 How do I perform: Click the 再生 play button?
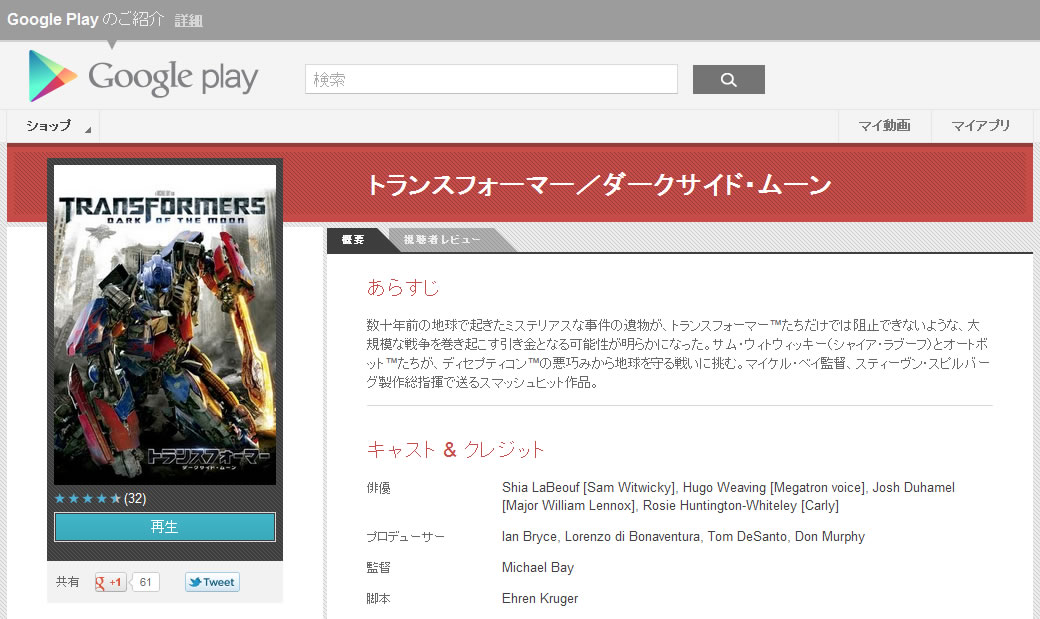click(164, 527)
